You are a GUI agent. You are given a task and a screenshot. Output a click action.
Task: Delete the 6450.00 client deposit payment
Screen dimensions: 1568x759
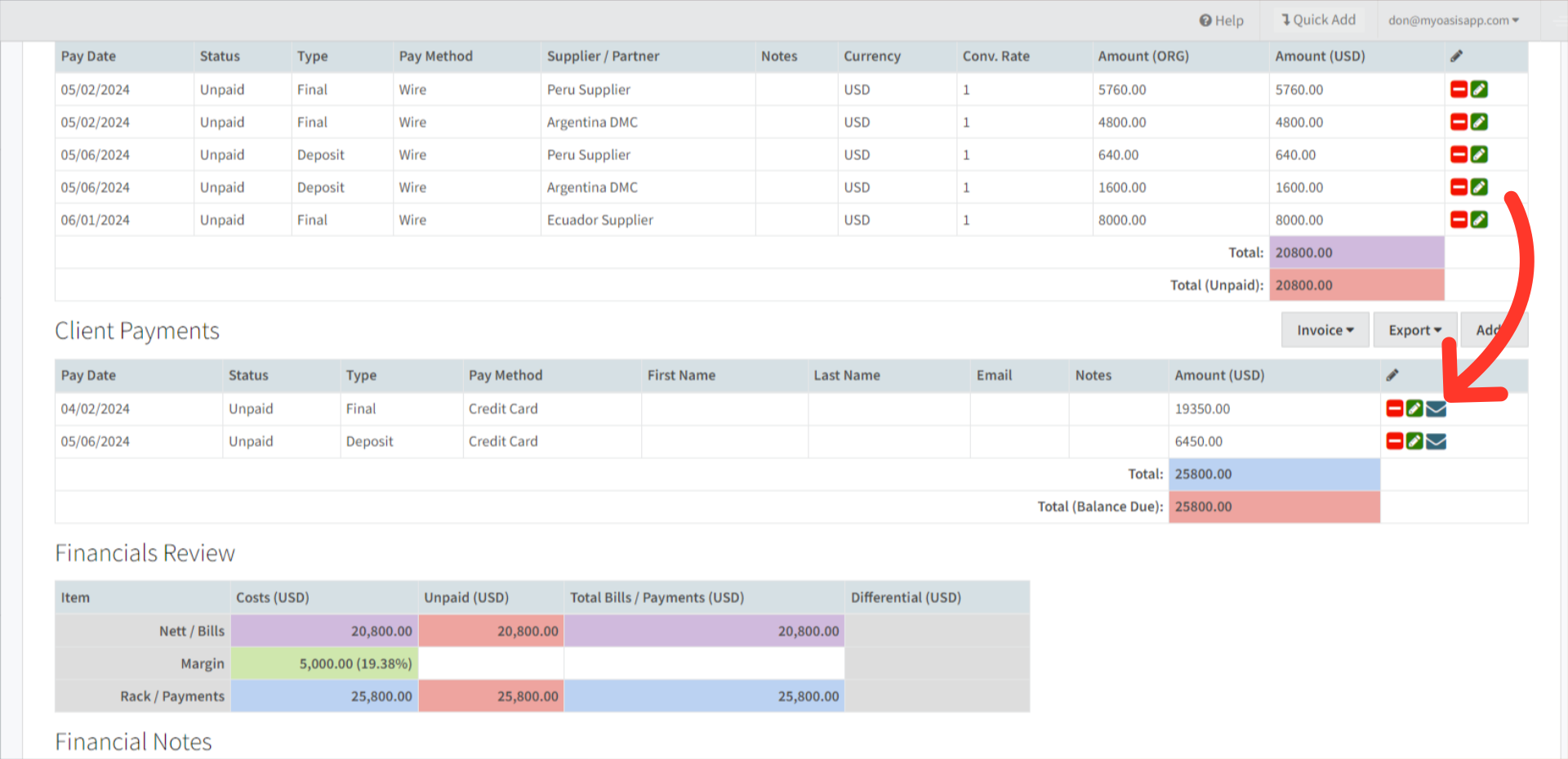[1395, 441]
